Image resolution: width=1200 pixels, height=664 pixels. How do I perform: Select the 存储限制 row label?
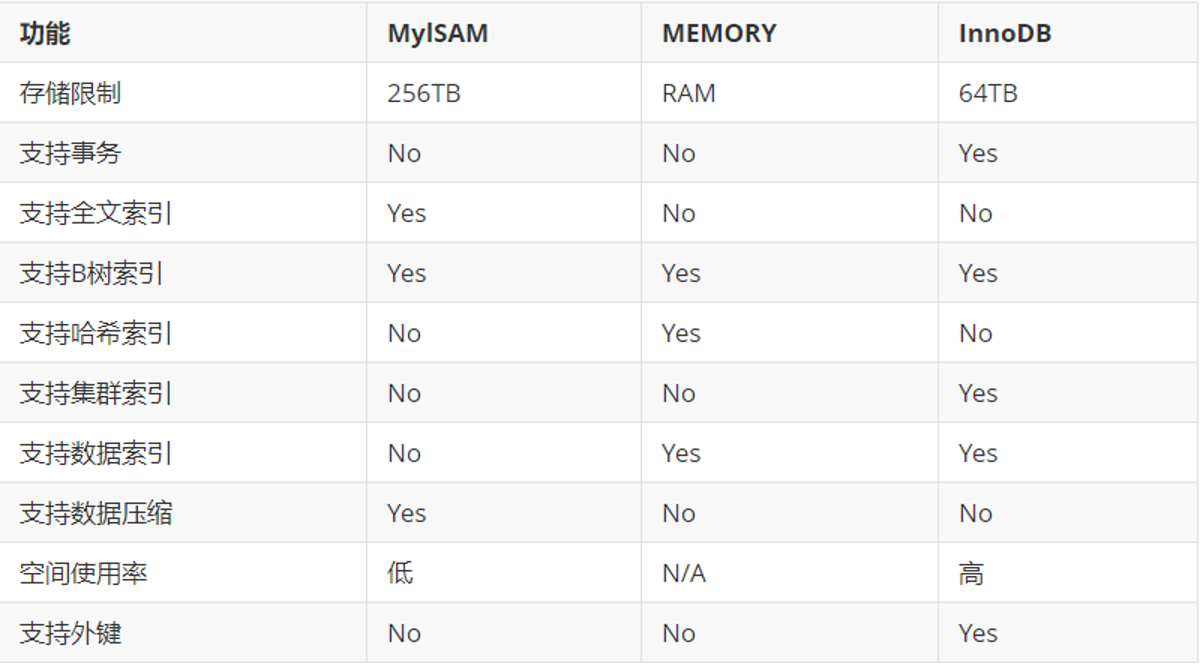pyautogui.click(x=70, y=93)
